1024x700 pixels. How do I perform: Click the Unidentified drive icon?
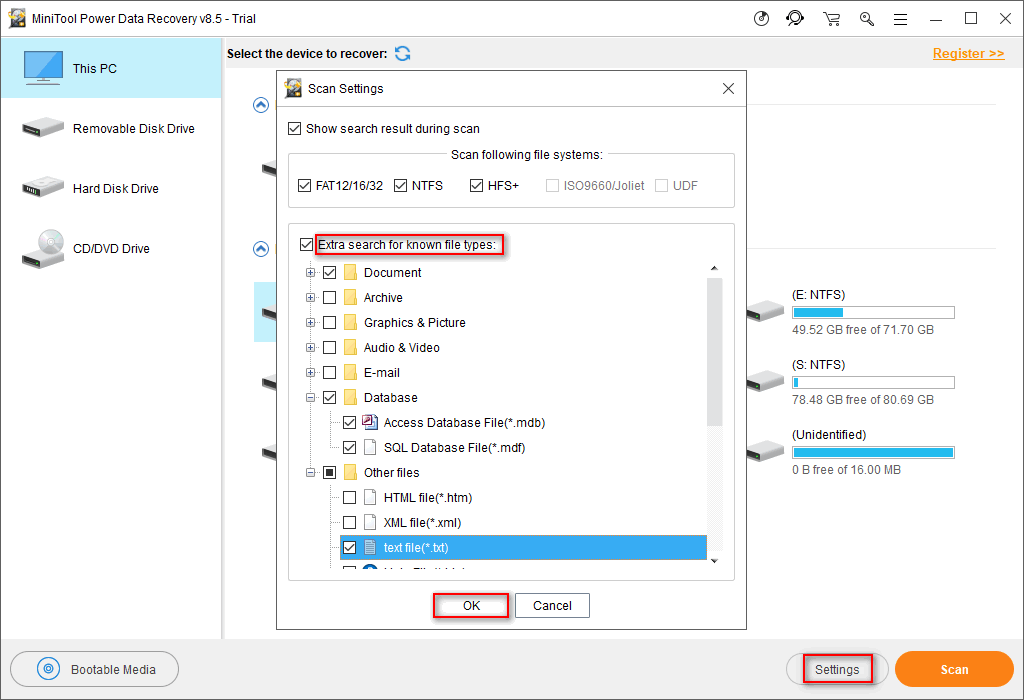tap(765, 451)
